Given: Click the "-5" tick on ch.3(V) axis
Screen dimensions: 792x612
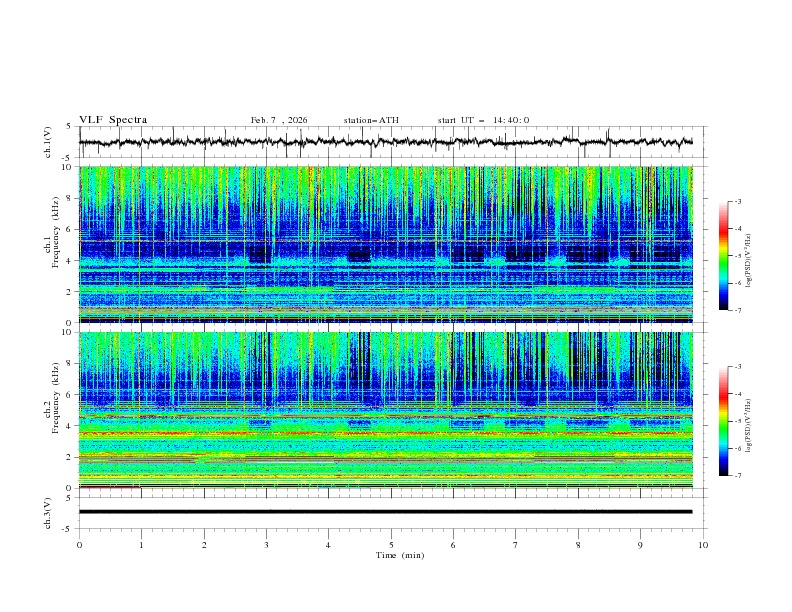Looking at the screenshot, I should tap(67, 529).
